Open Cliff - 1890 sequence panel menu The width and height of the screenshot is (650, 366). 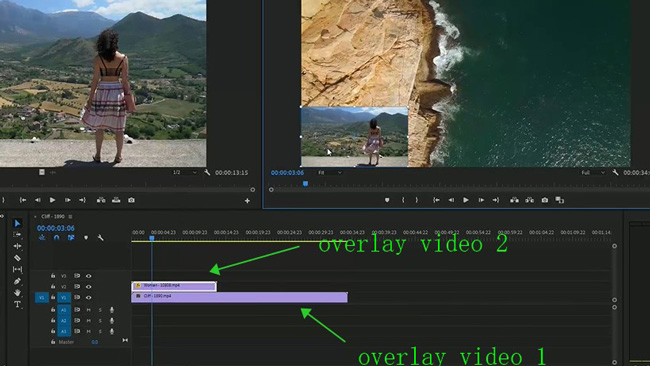(x=70, y=217)
